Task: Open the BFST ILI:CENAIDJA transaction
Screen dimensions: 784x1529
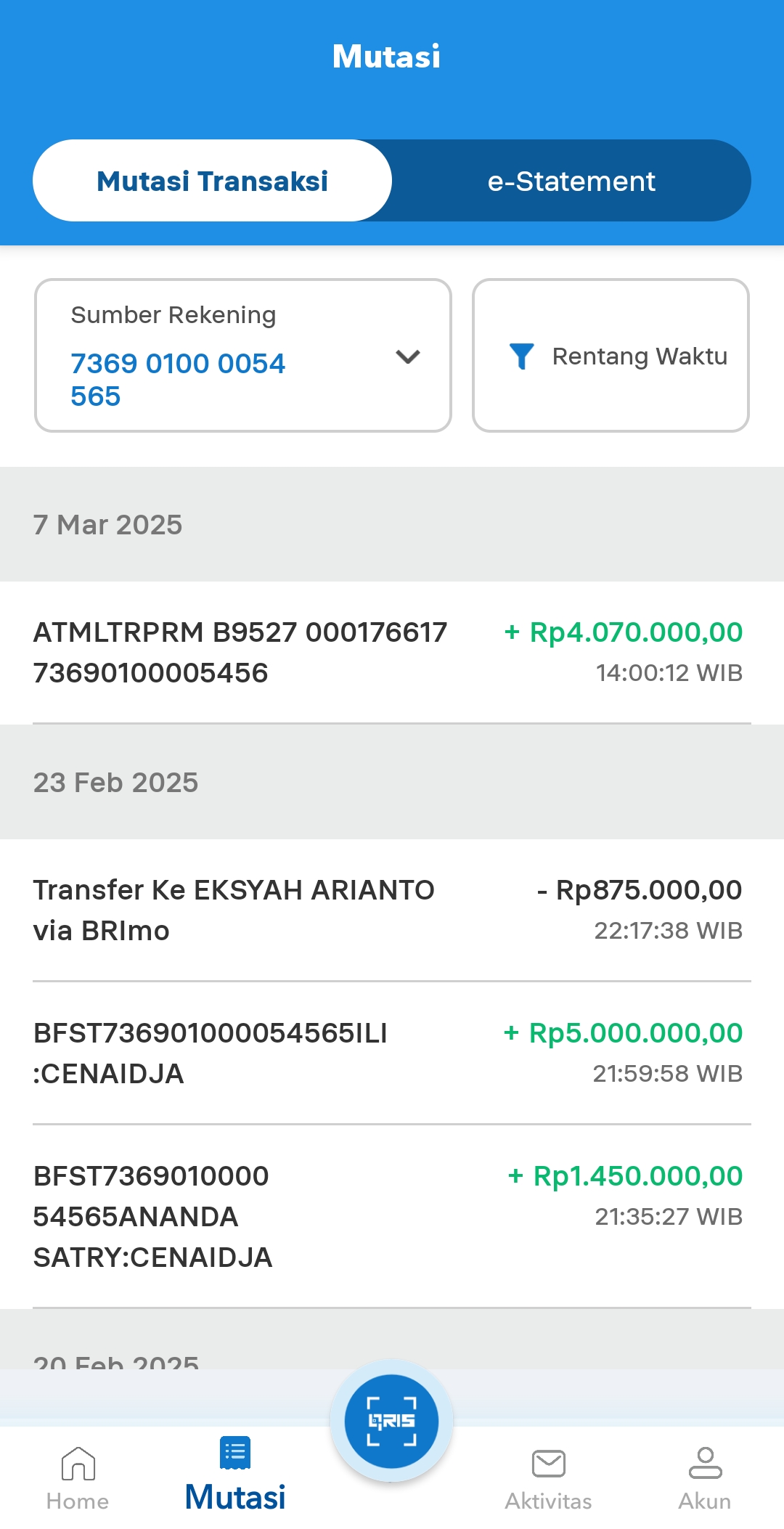Action: (211, 1053)
